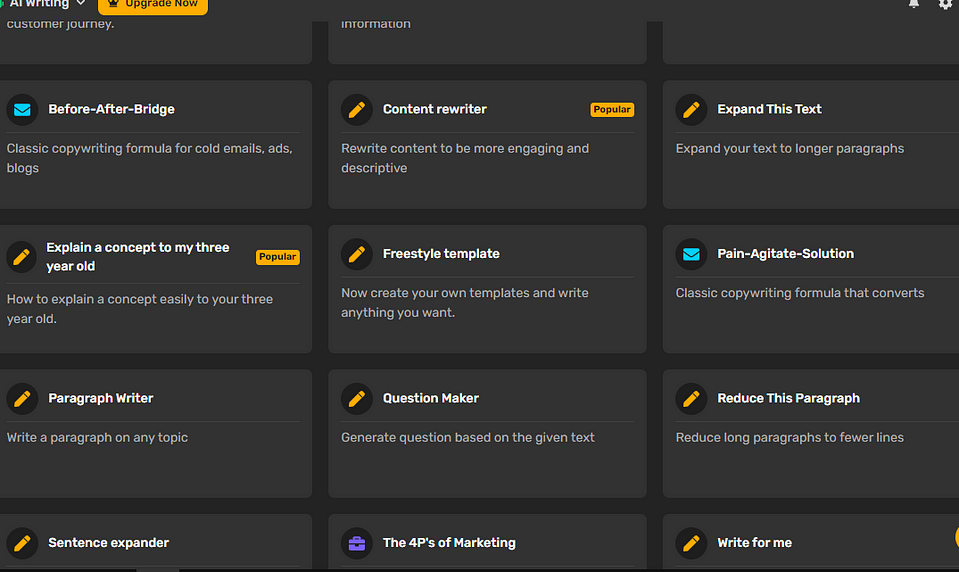Open Explain a concept to my three year old
The width and height of the screenshot is (959, 572).
137,257
